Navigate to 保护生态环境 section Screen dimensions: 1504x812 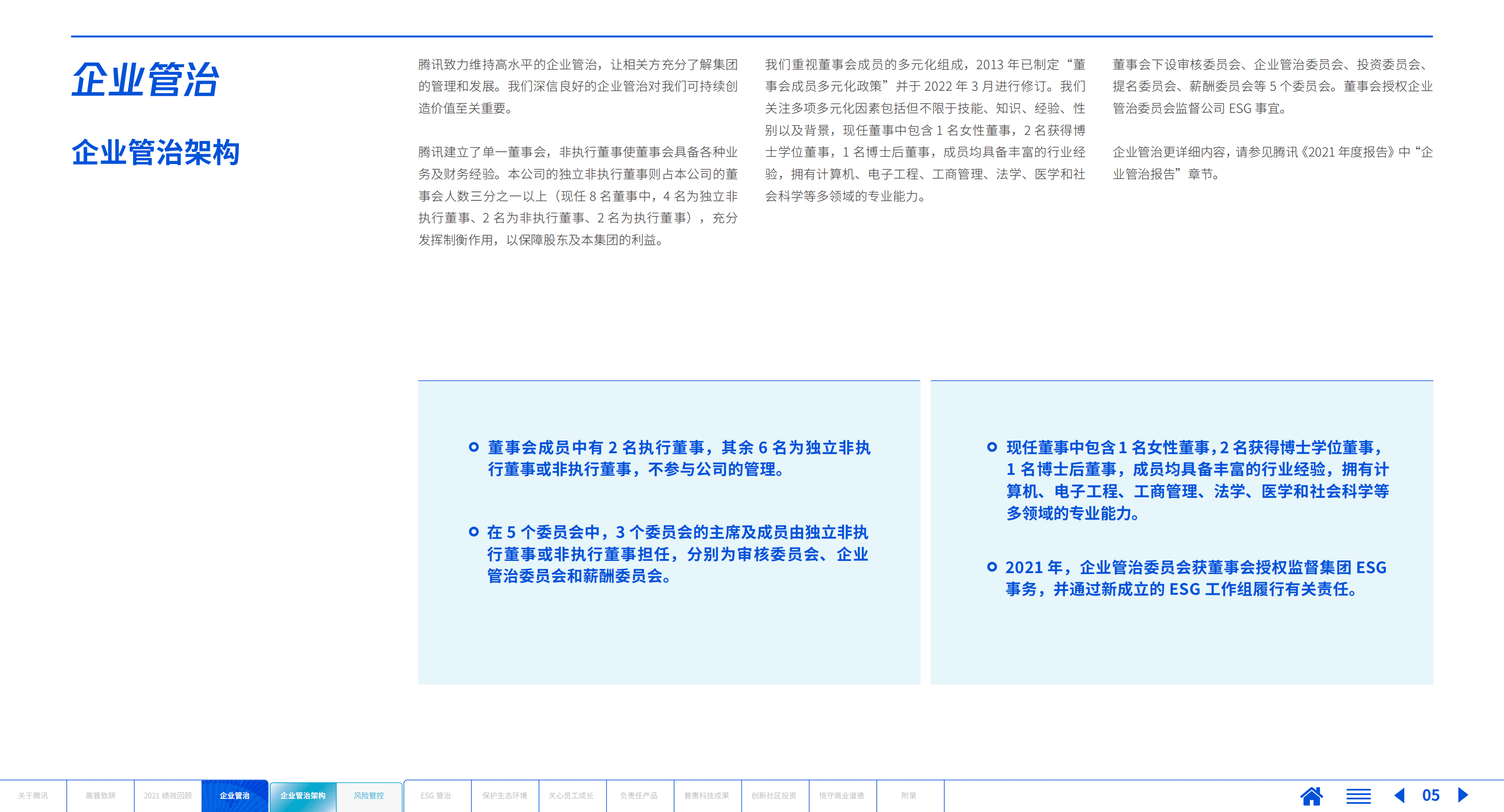pyautogui.click(x=505, y=795)
